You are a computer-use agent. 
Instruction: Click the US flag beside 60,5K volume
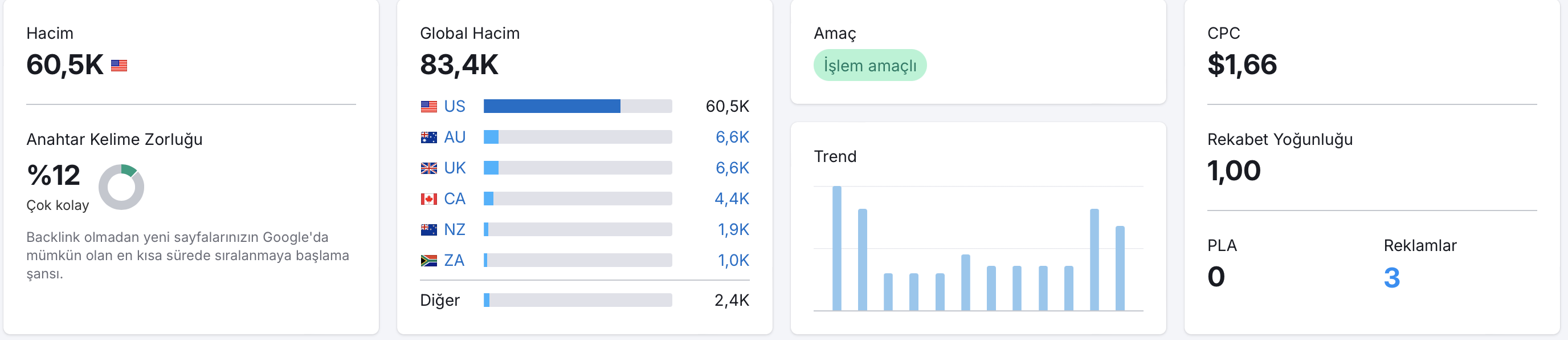point(119,66)
